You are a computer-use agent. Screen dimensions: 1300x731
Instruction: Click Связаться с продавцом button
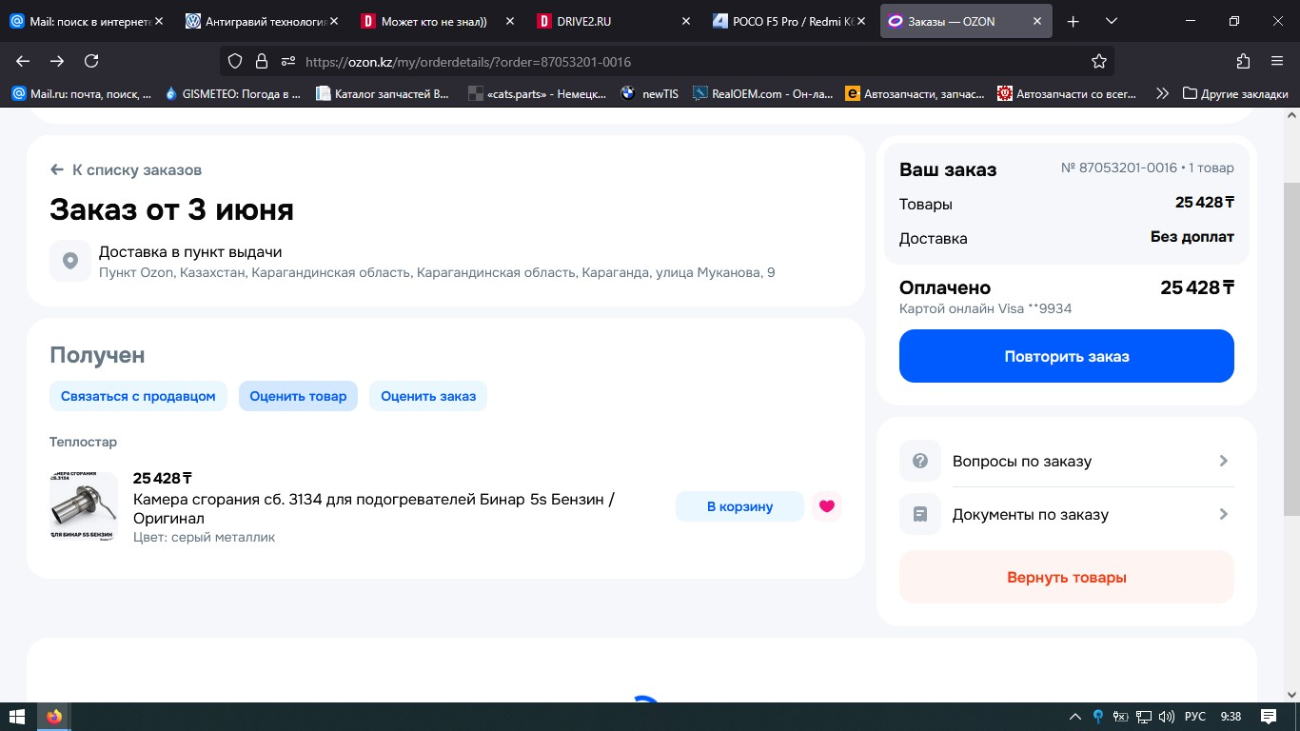tap(138, 396)
